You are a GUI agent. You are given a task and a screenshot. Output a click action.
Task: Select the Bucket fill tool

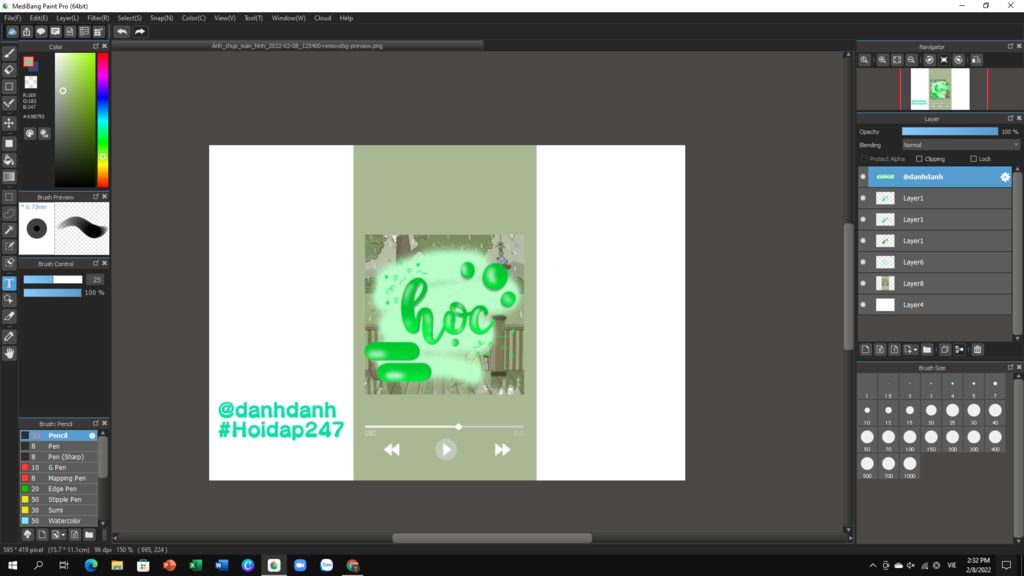(x=9, y=160)
